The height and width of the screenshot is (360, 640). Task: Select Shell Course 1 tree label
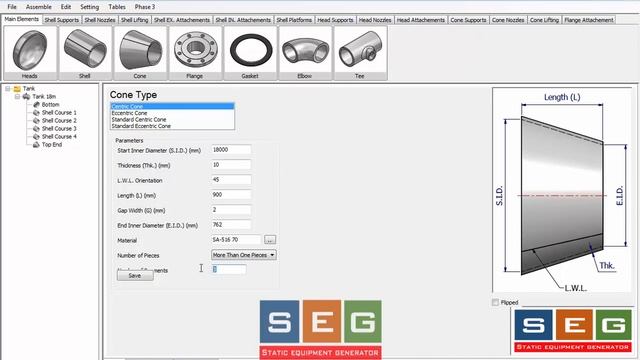click(59, 113)
